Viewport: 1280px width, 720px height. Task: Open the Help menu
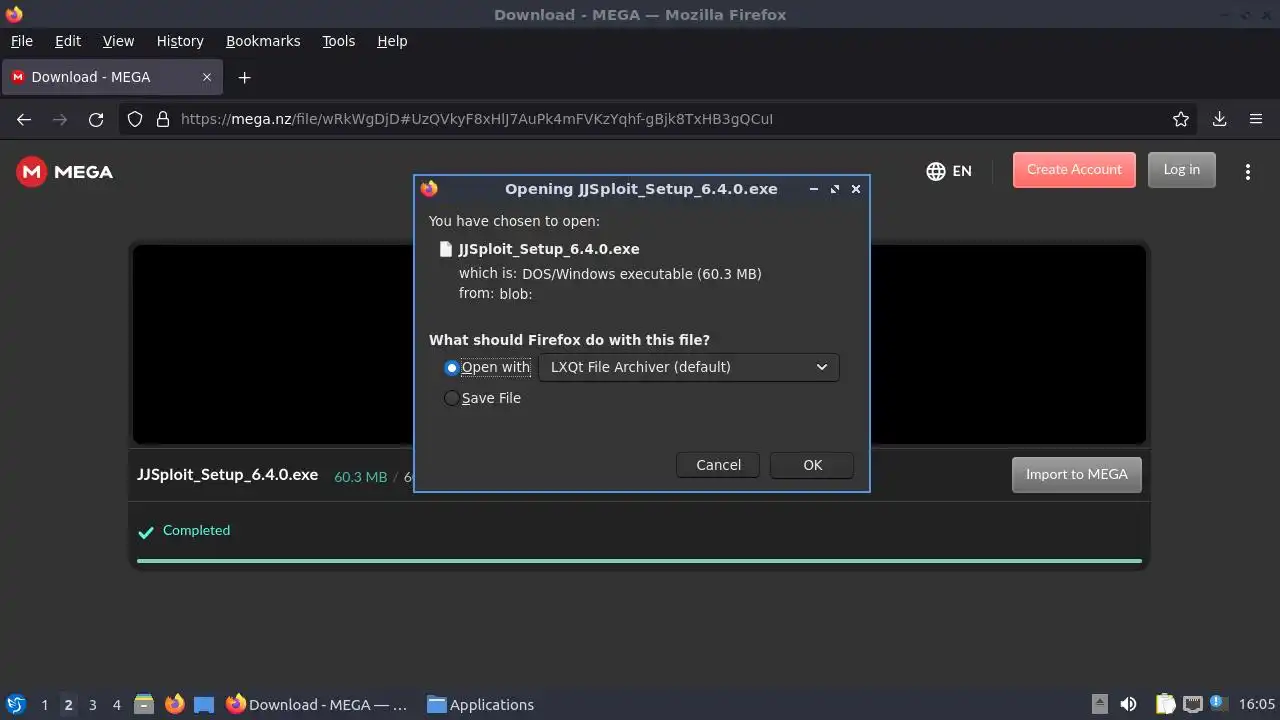pyautogui.click(x=392, y=41)
